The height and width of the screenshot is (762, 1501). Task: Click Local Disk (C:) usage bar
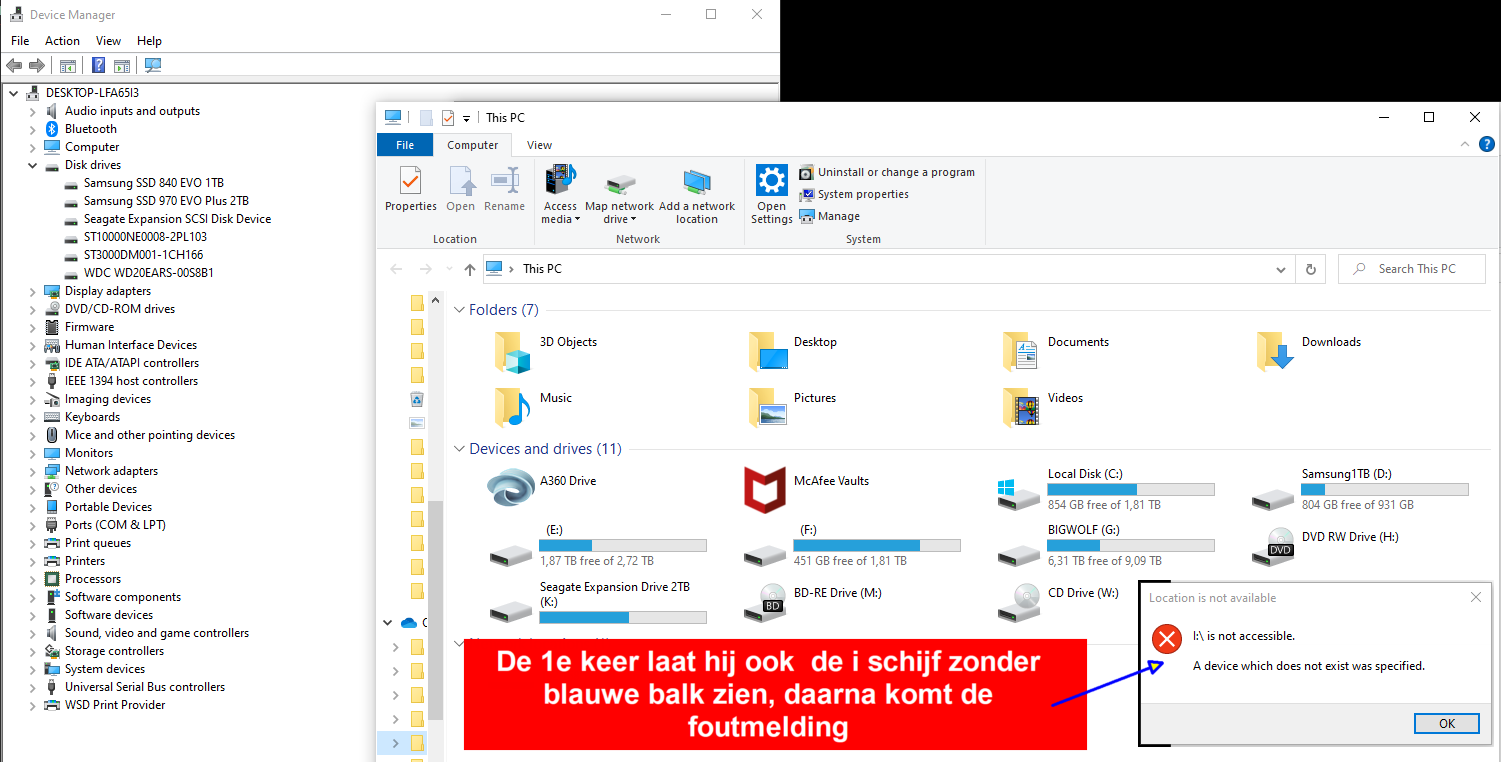[1131, 490]
